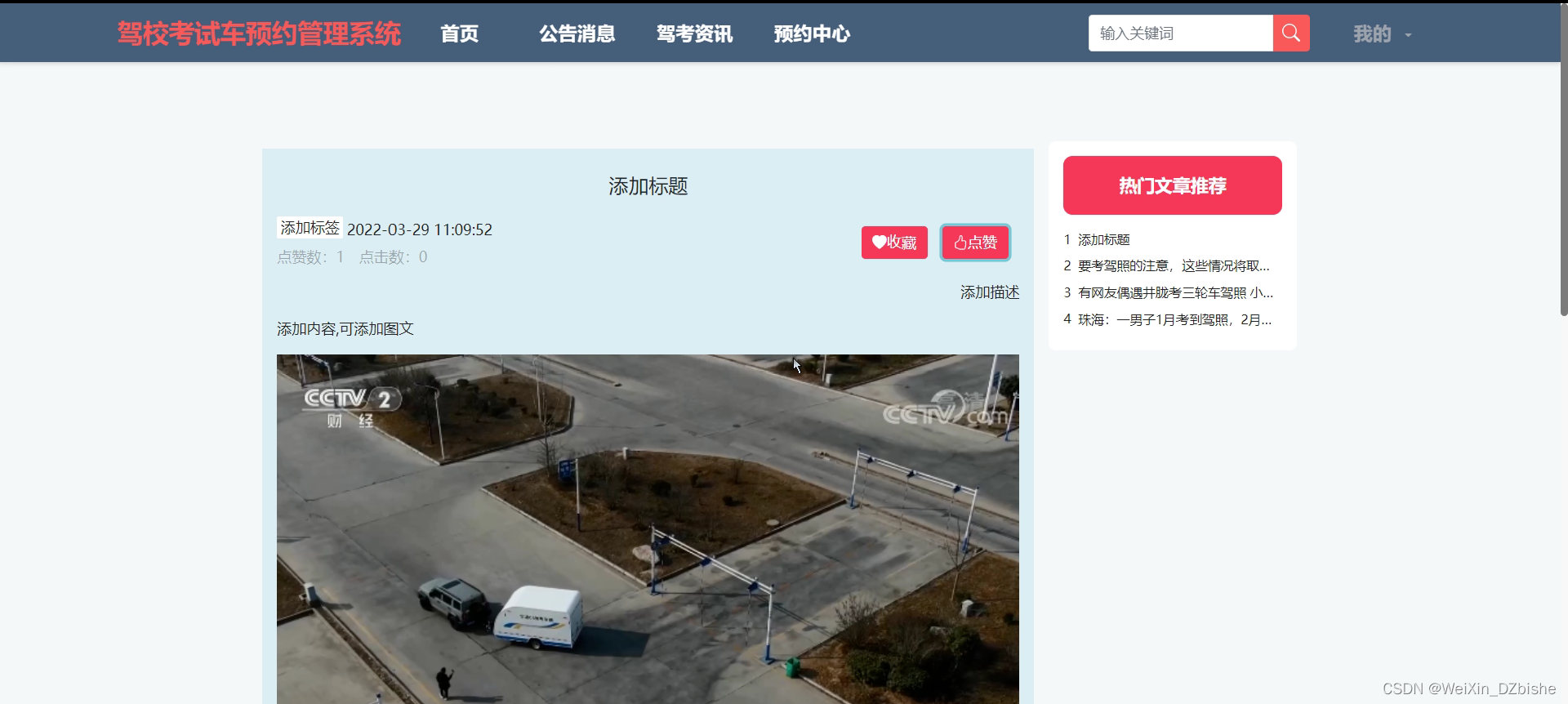Click the 添加描述 description text
Viewport: 1568px width, 704px height.
click(990, 292)
